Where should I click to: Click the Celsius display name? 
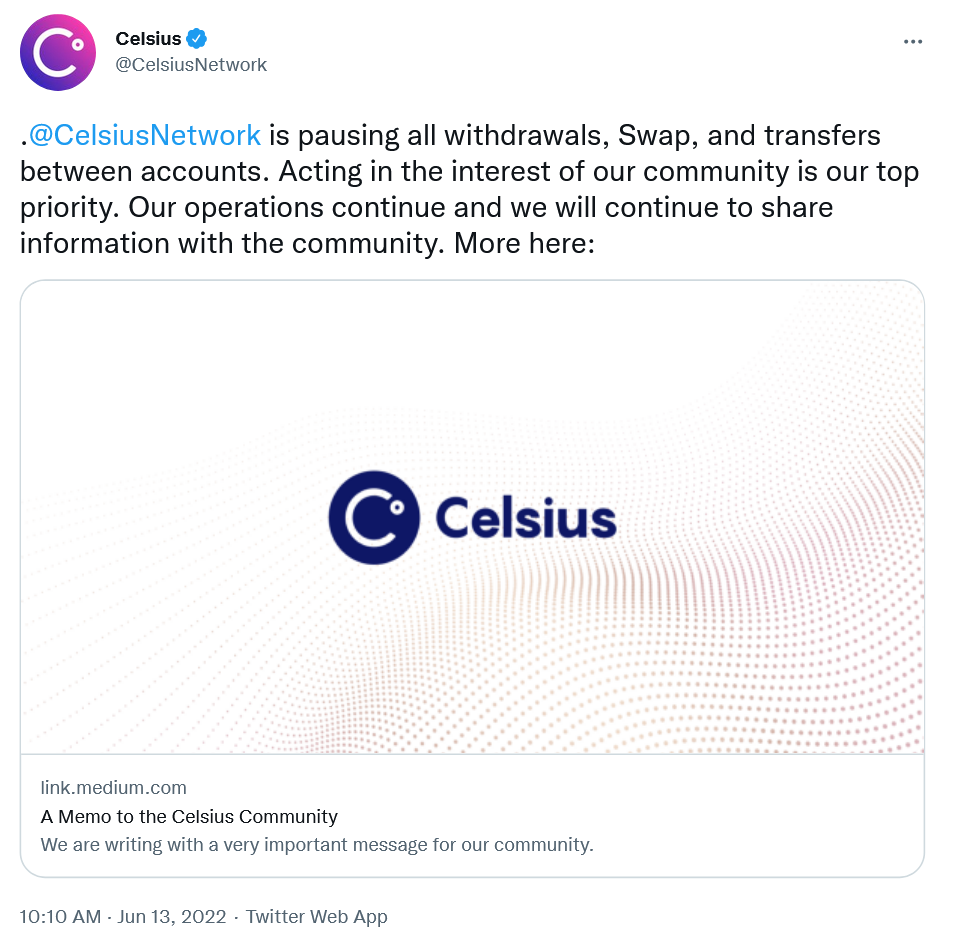148,39
